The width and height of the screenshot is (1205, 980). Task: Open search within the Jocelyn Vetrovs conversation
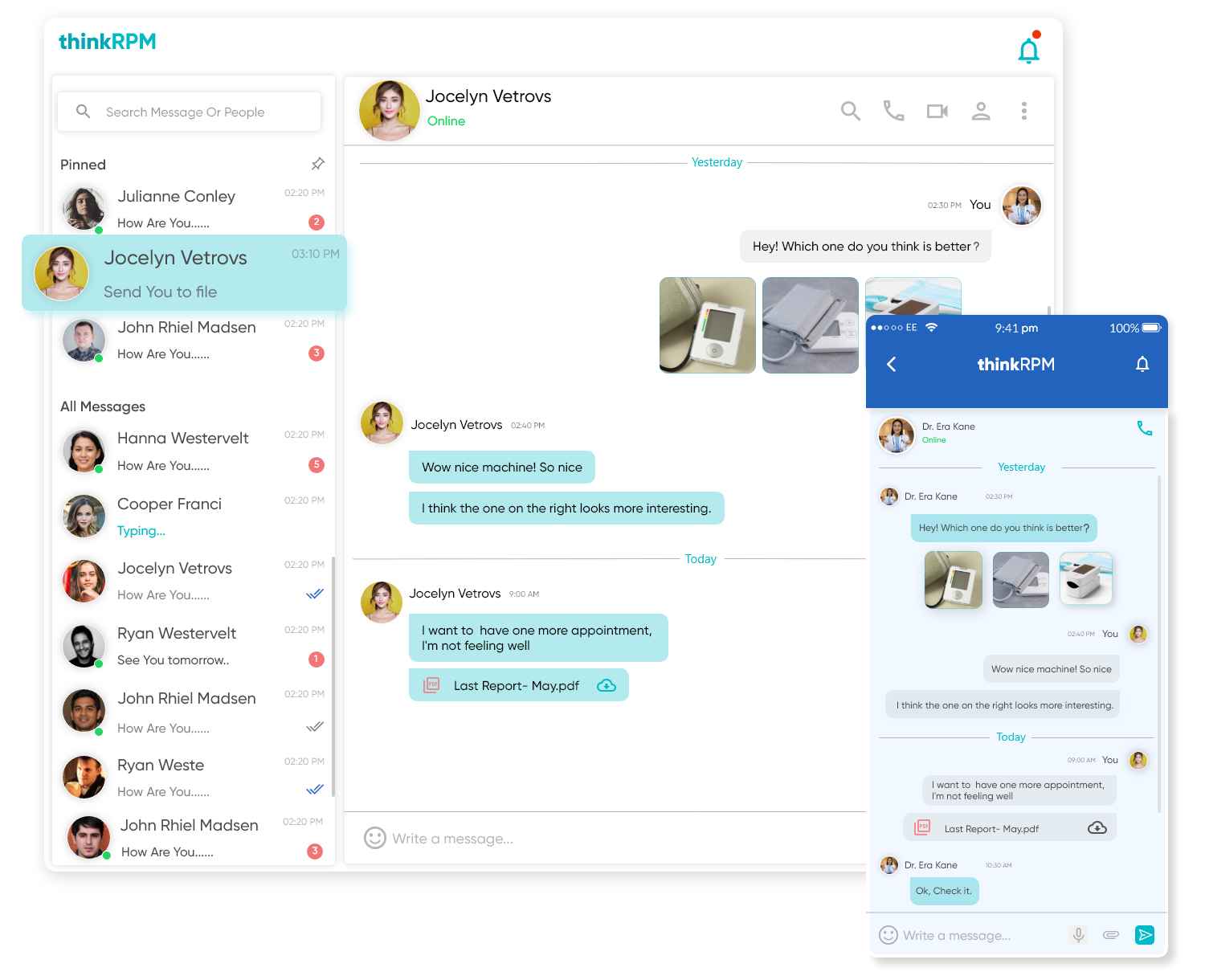[850, 110]
